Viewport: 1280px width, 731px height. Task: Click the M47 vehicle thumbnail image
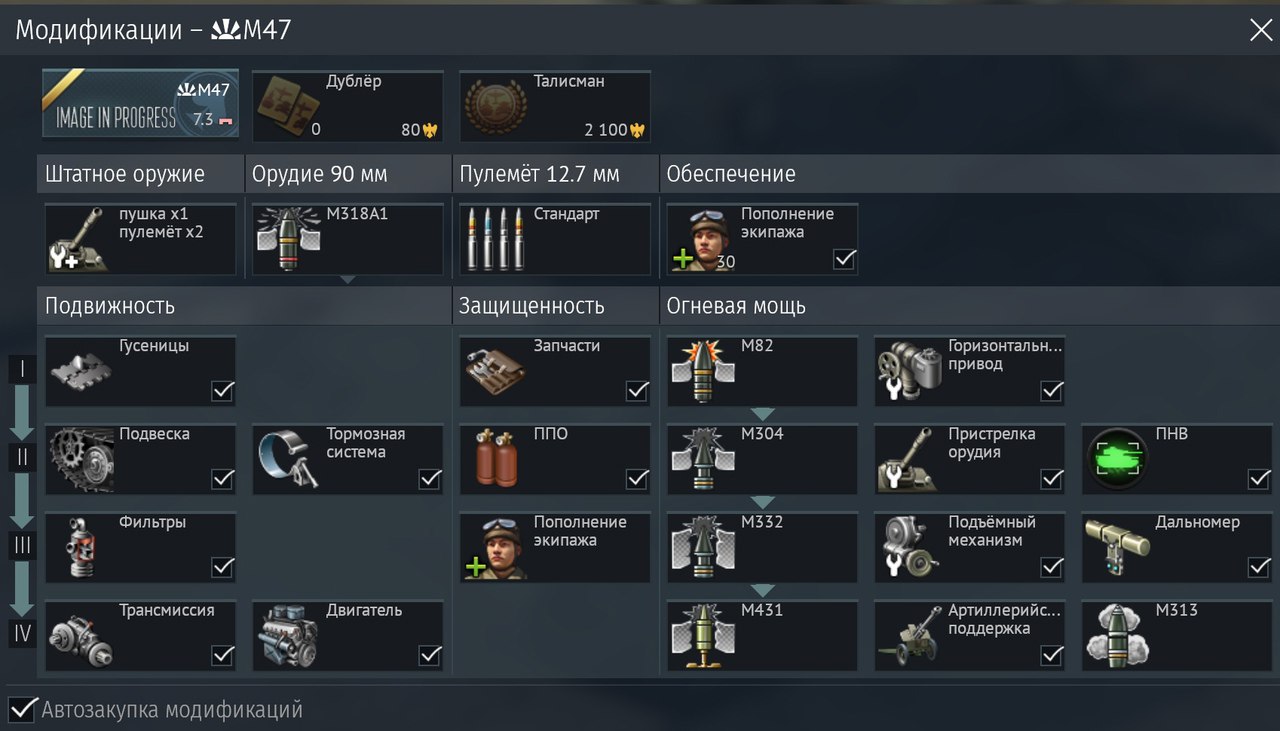pyautogui.click(x=140, y=104)
